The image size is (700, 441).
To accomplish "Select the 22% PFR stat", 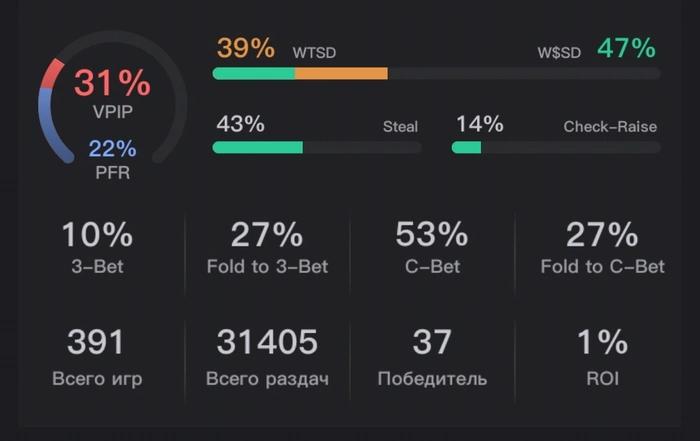I will (112, 150).
